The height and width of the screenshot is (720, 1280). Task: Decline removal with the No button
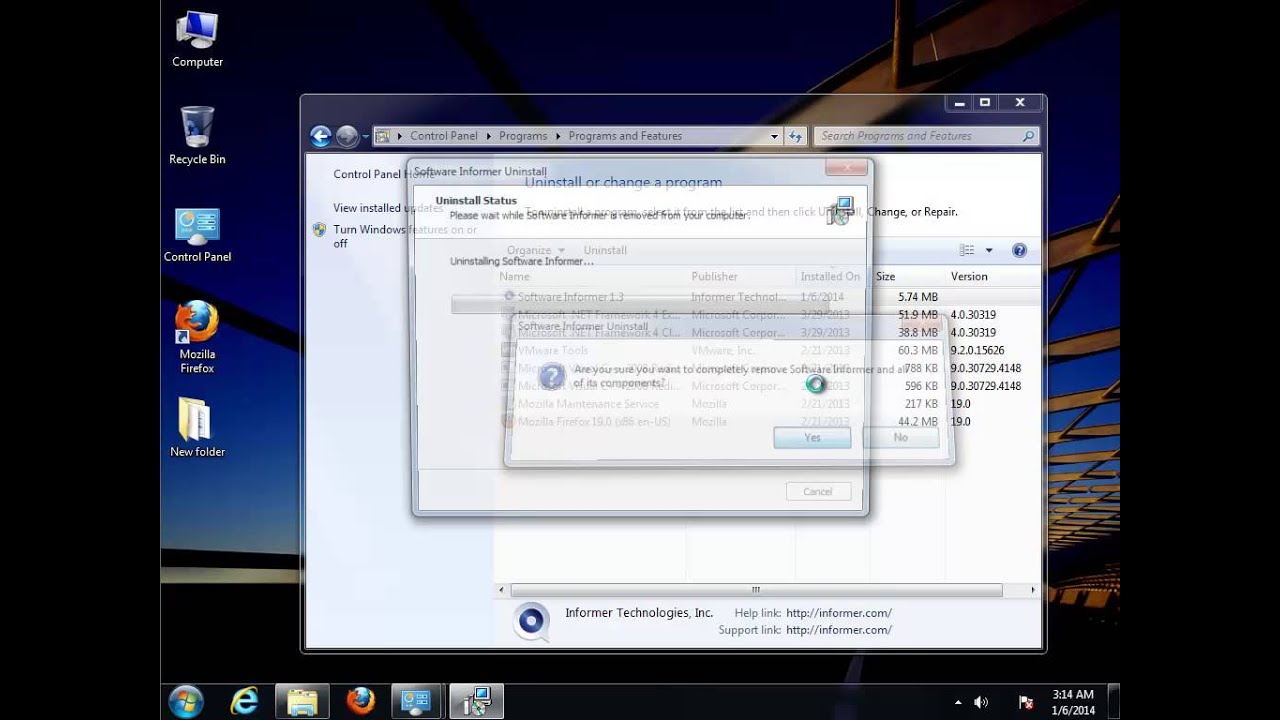[x=900, y=438]
